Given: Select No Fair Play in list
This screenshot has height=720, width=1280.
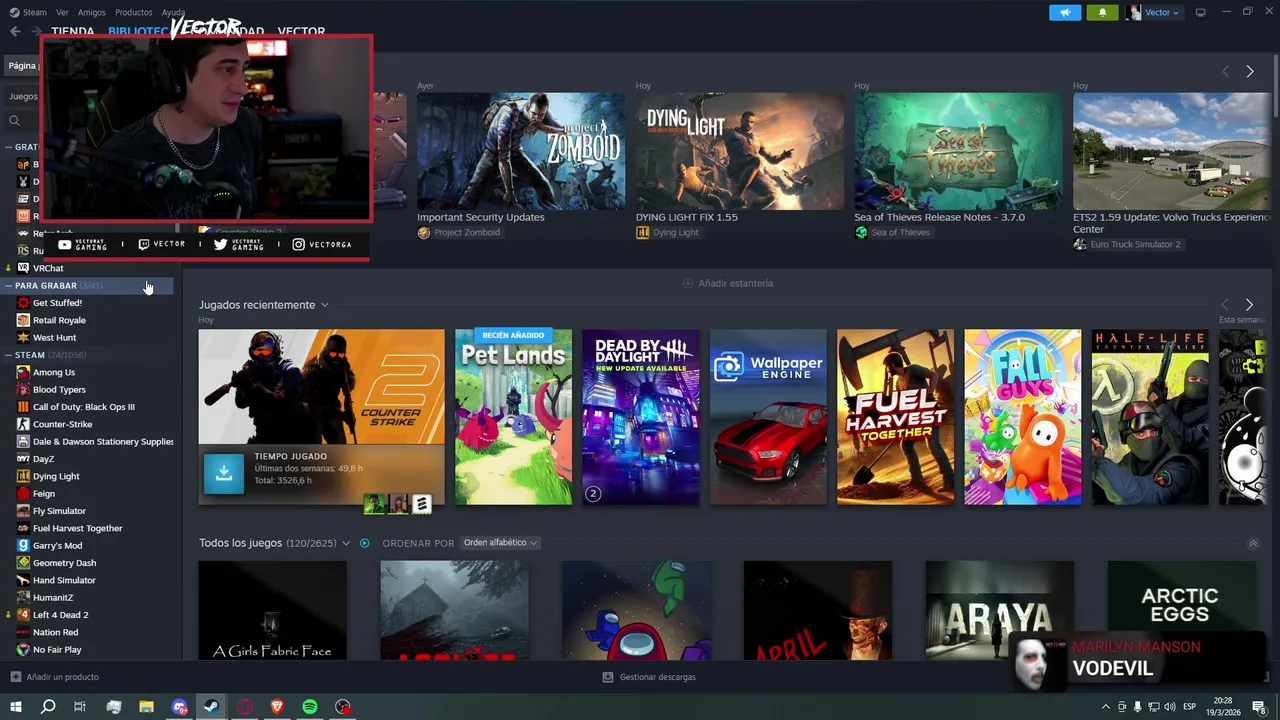Looking at the screenshot, I should coord(57,649).
